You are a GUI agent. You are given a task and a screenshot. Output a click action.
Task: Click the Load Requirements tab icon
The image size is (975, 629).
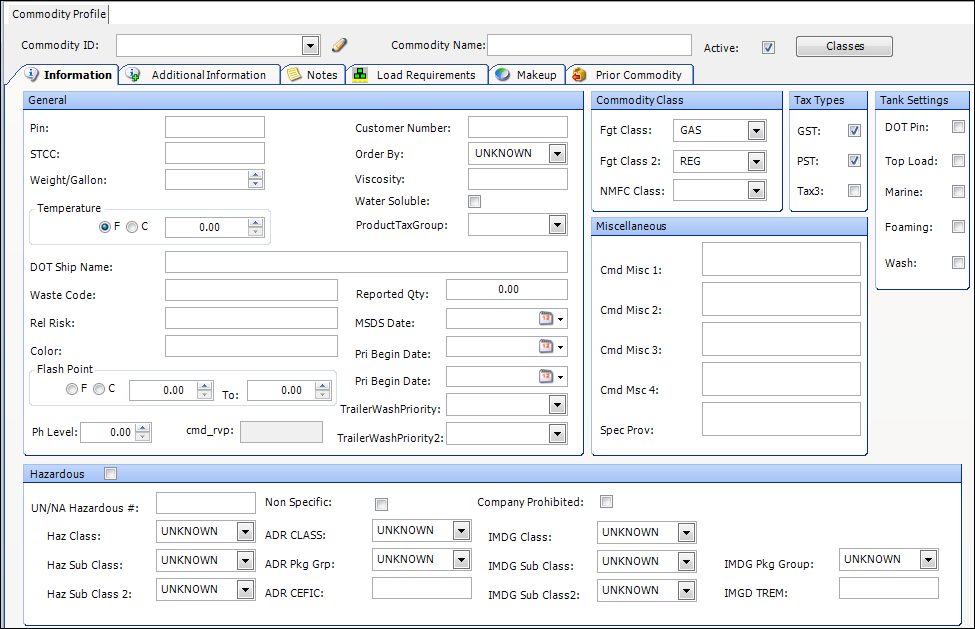coord(359,75)
